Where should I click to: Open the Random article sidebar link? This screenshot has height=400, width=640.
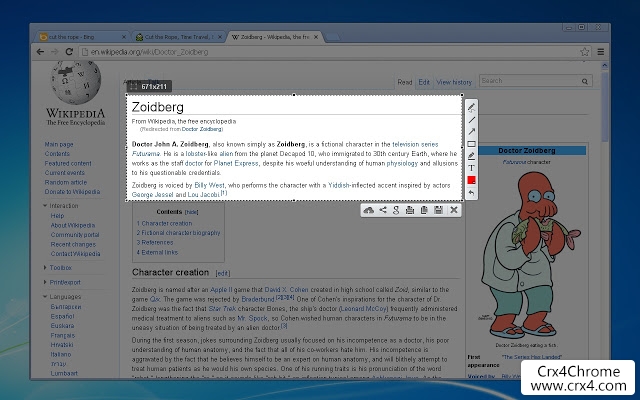click(65, 182)
